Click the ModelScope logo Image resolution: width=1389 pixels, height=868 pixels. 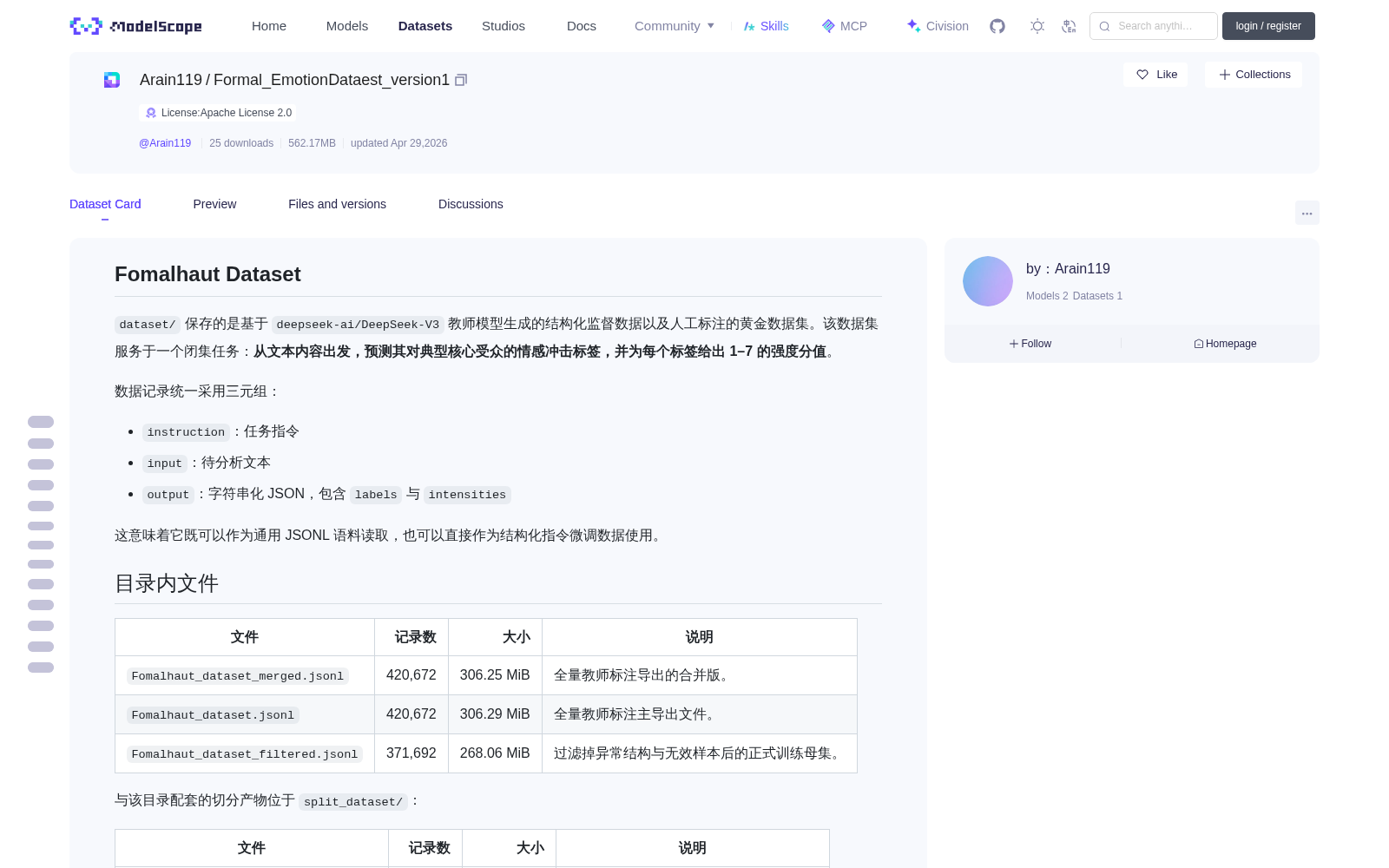[x=136, y=26]
